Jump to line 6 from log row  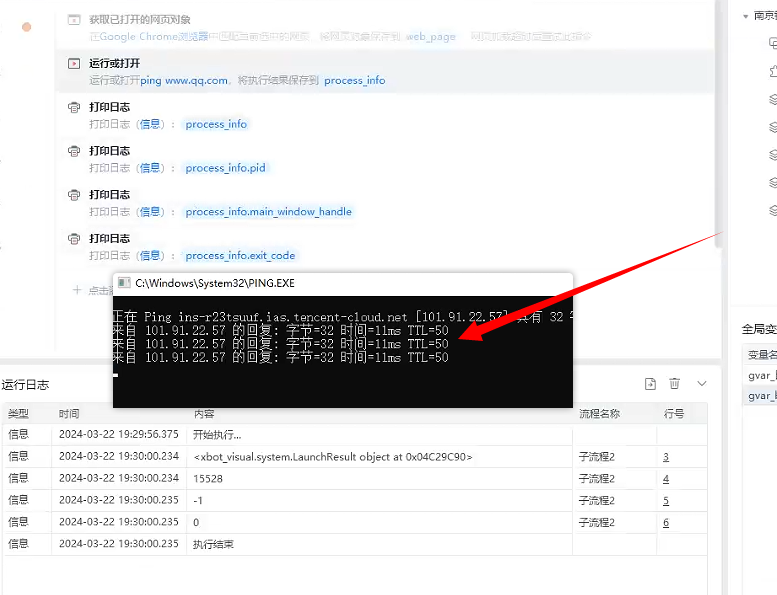pyautogui.click(x=666, y=523)
